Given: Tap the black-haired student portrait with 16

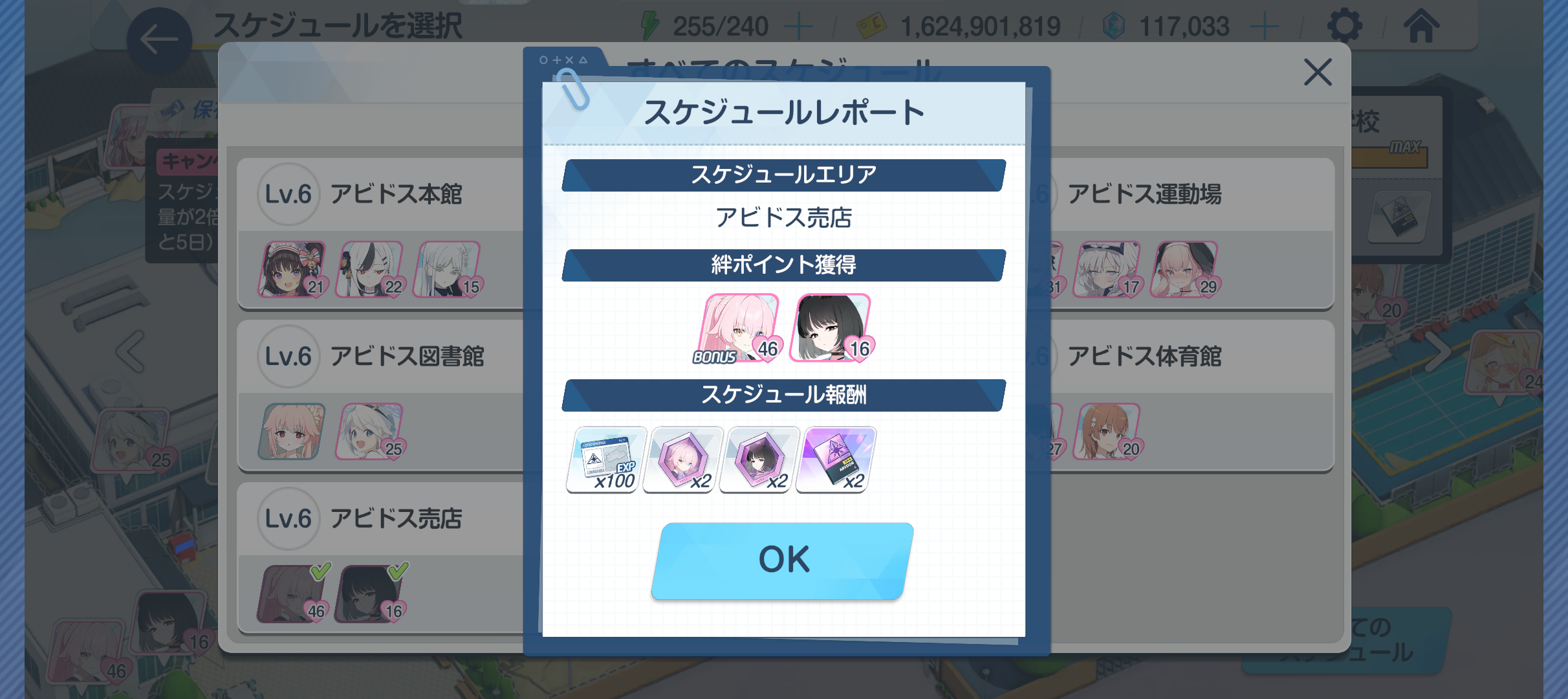Looking at the screenshot, I should (831, 327).
